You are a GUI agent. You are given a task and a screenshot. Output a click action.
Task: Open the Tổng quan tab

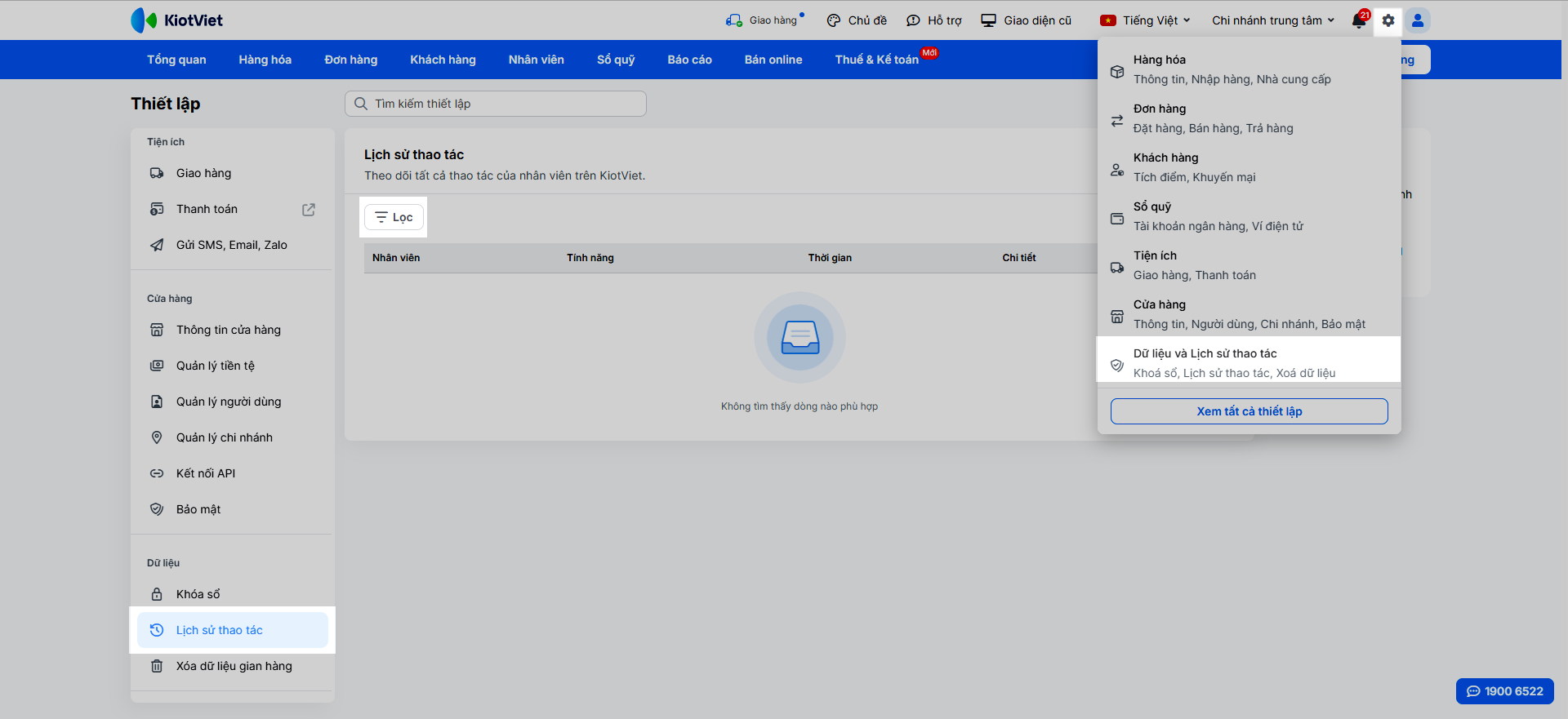point(176,60)
